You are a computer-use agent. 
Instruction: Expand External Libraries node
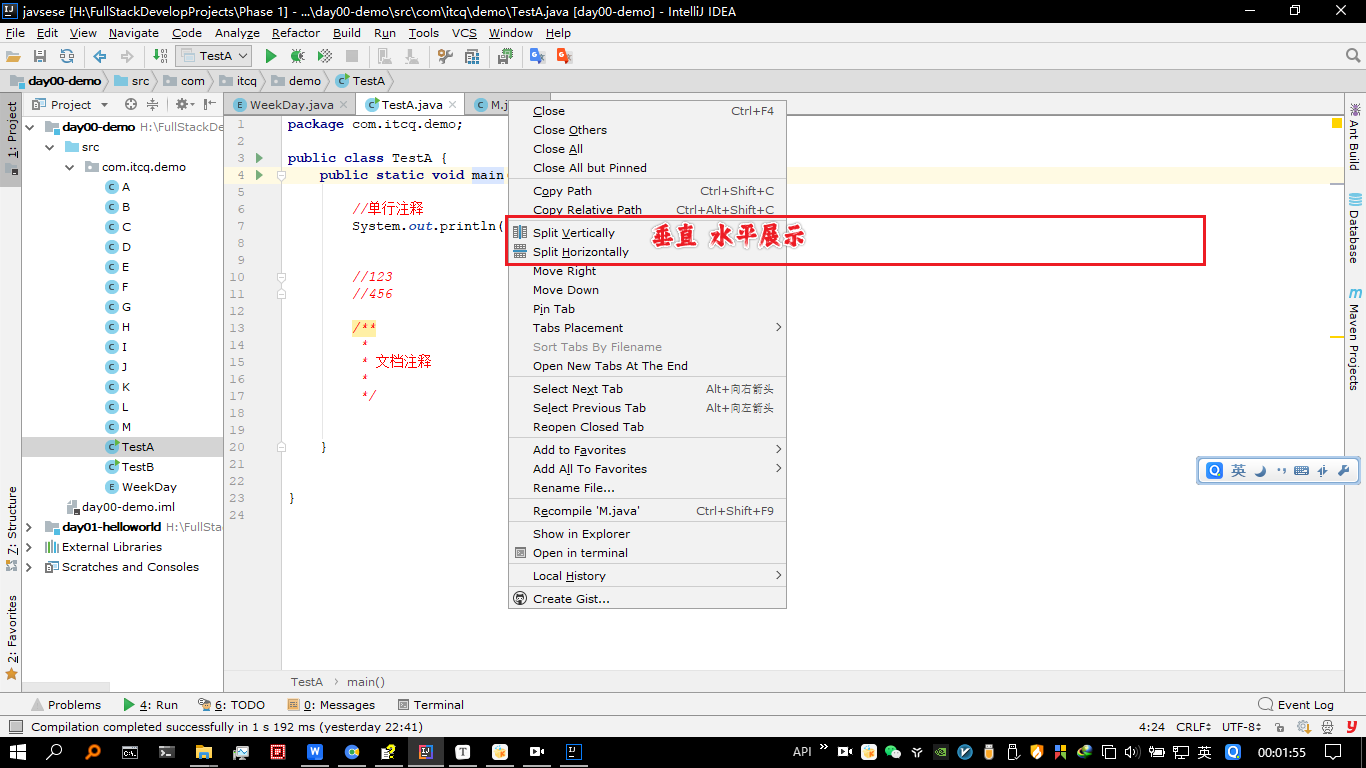tap(29, 547)
